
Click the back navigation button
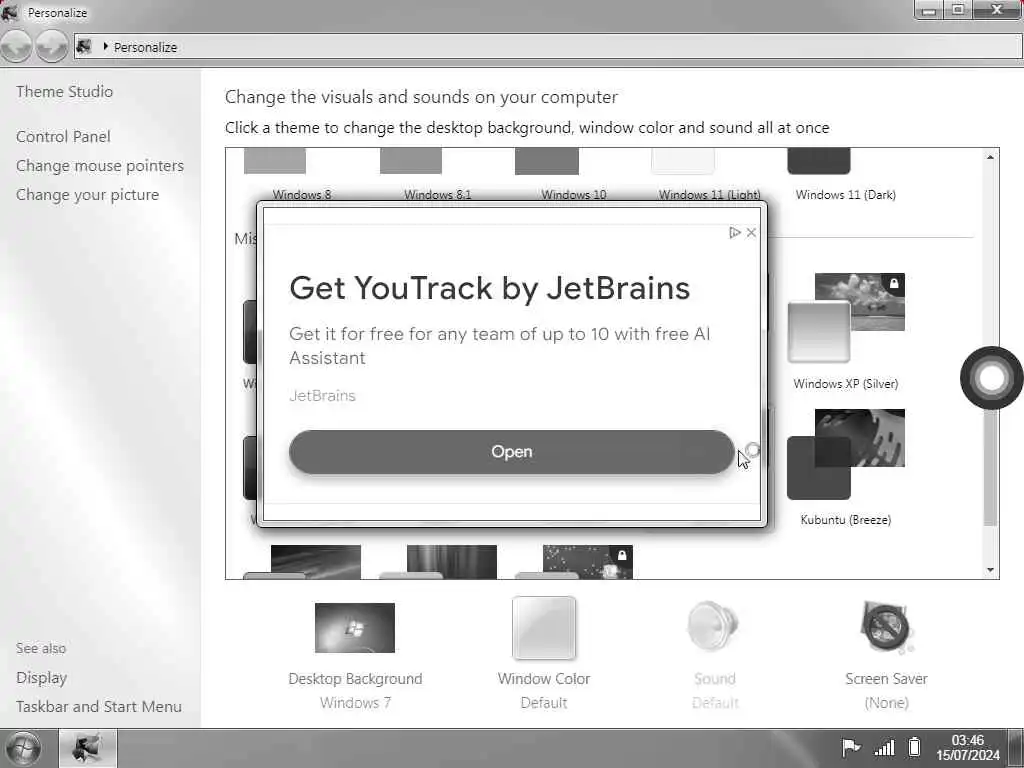(x=16, y=47)
